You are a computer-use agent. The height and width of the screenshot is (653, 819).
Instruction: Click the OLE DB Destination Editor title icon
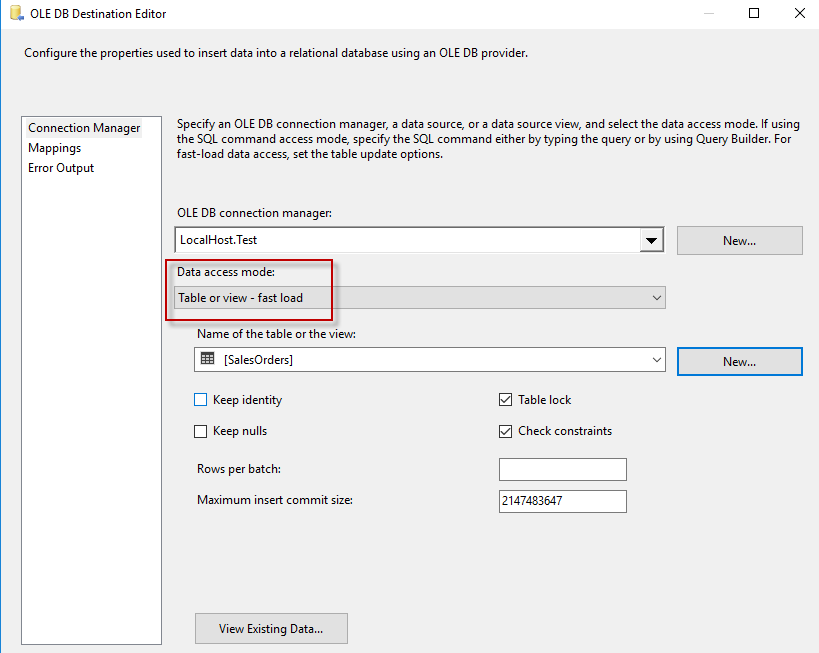15,14
